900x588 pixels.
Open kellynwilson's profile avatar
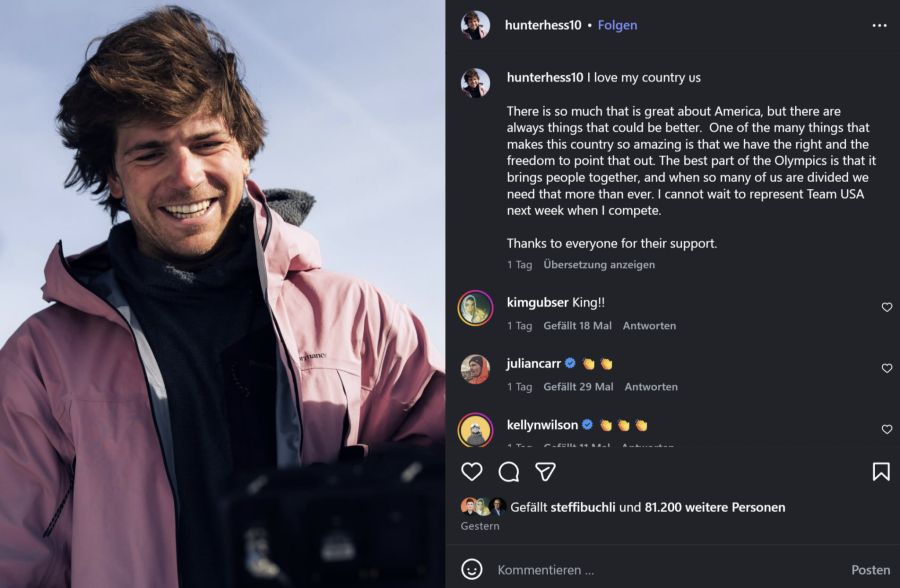[475, 430]
